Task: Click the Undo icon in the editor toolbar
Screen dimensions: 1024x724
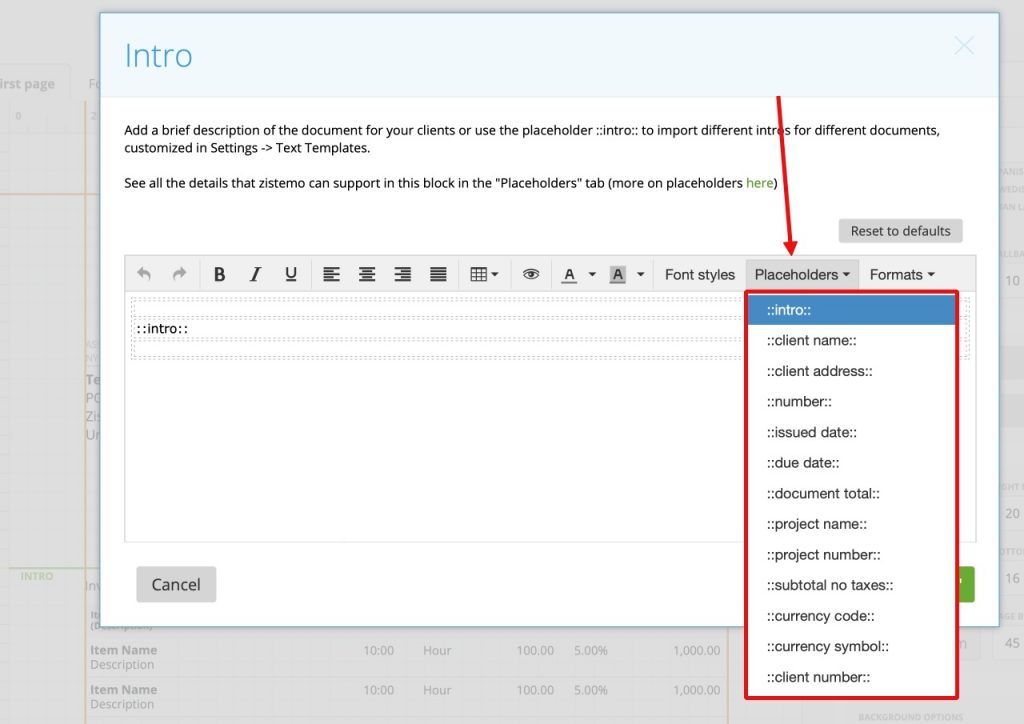Action: (x=142, y=274)
